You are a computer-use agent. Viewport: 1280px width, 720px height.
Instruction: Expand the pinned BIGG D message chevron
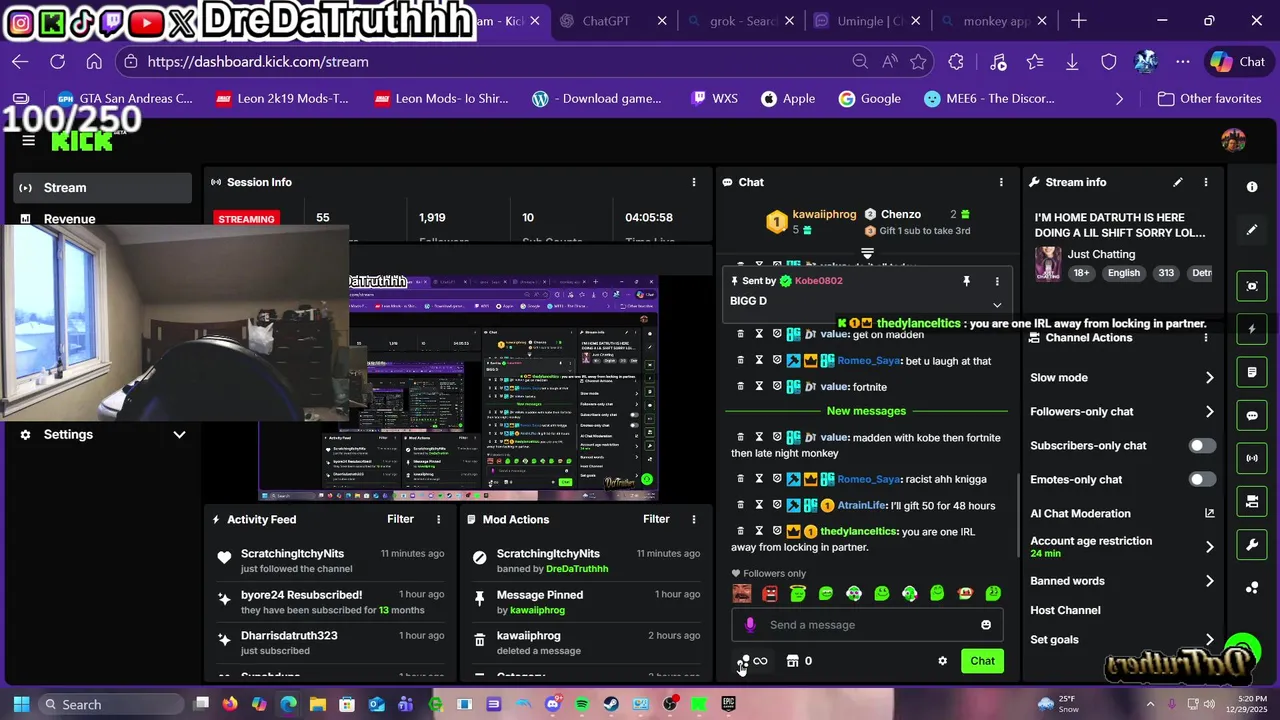tap(997, 305)
